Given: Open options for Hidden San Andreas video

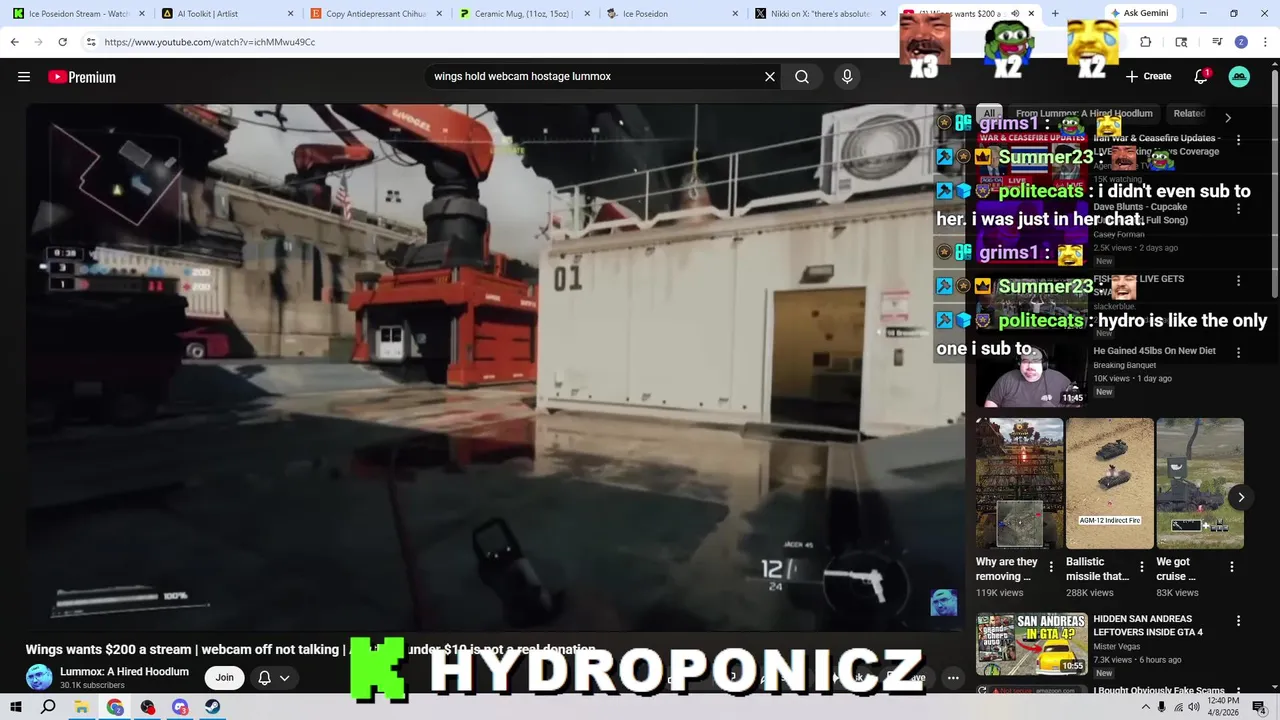Looking at the screenshot, I should (1238, 621).
